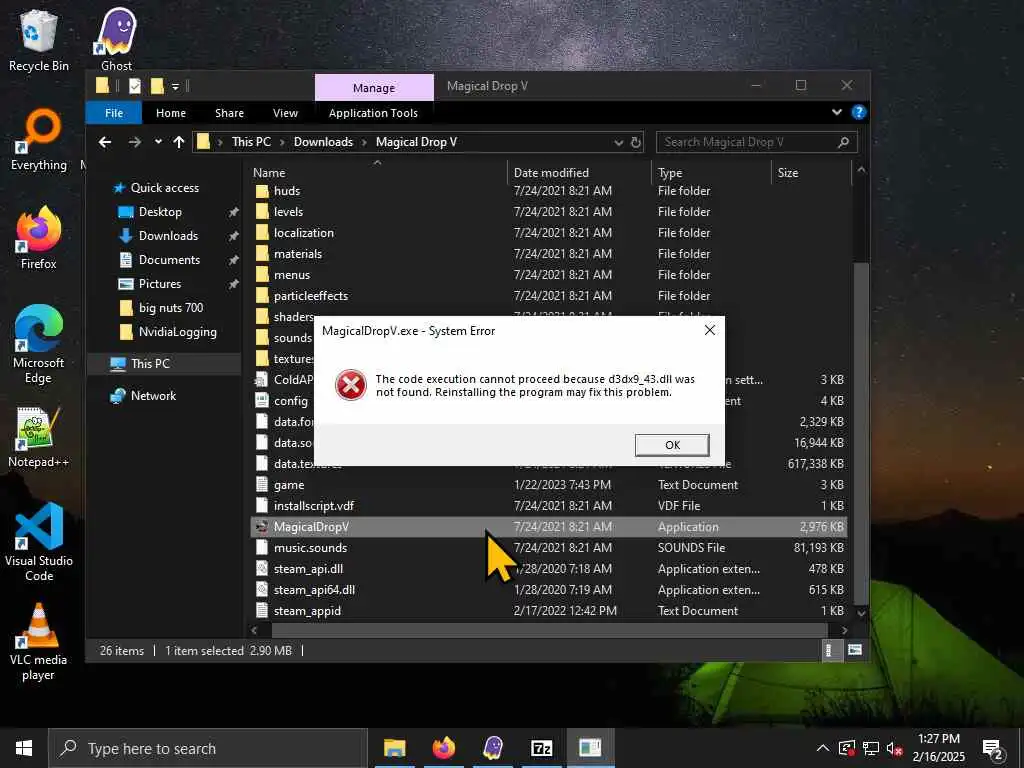
Task: Open the Application Tools tab
Action: [x=374, y=113]
